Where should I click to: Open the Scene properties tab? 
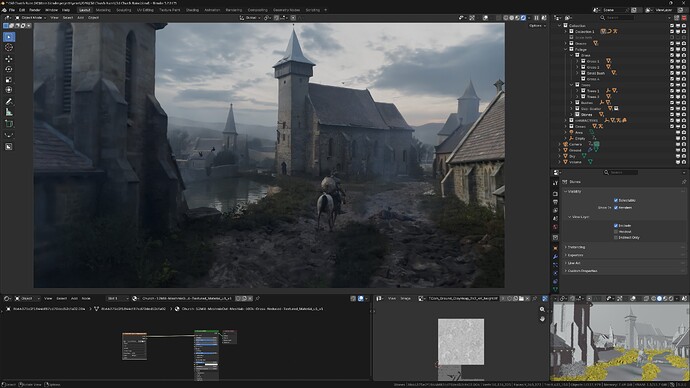click(x=555, y=219)
